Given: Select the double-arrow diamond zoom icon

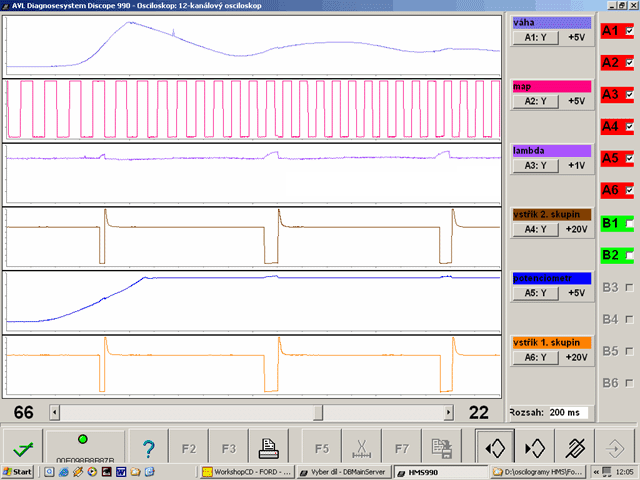Looking at the screenshot, I should (x=495, y=448).
